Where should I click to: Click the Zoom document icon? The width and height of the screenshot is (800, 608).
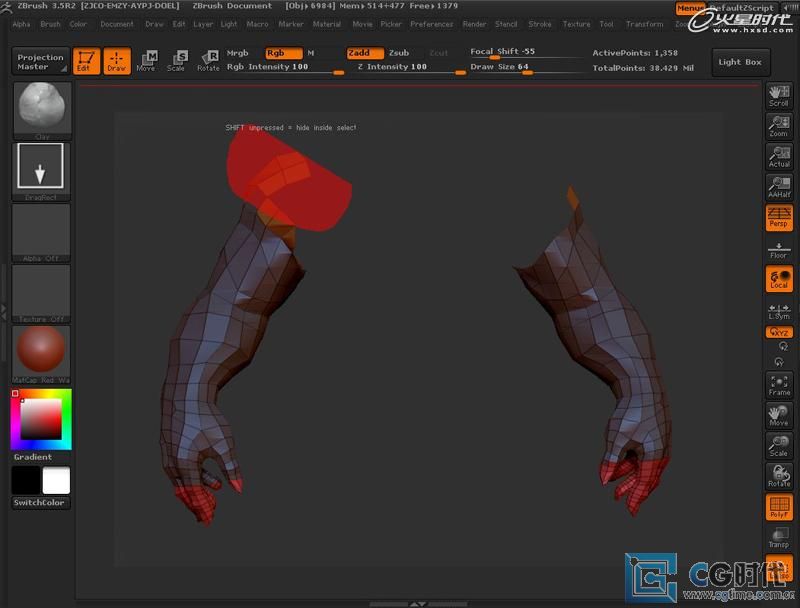click(x=779, y=126)
